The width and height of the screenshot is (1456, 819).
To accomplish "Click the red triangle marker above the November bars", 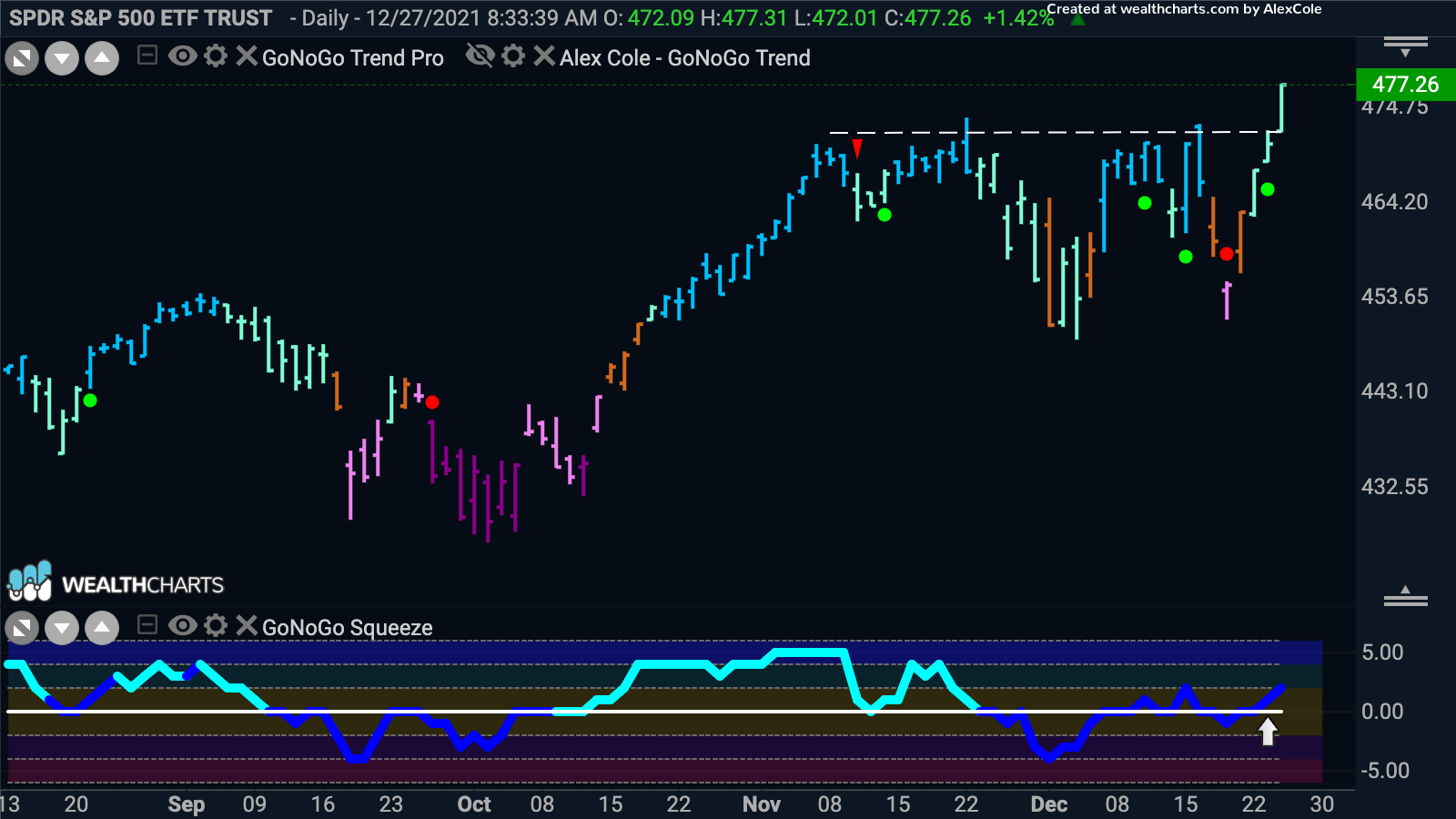I will tap(857, 148).
